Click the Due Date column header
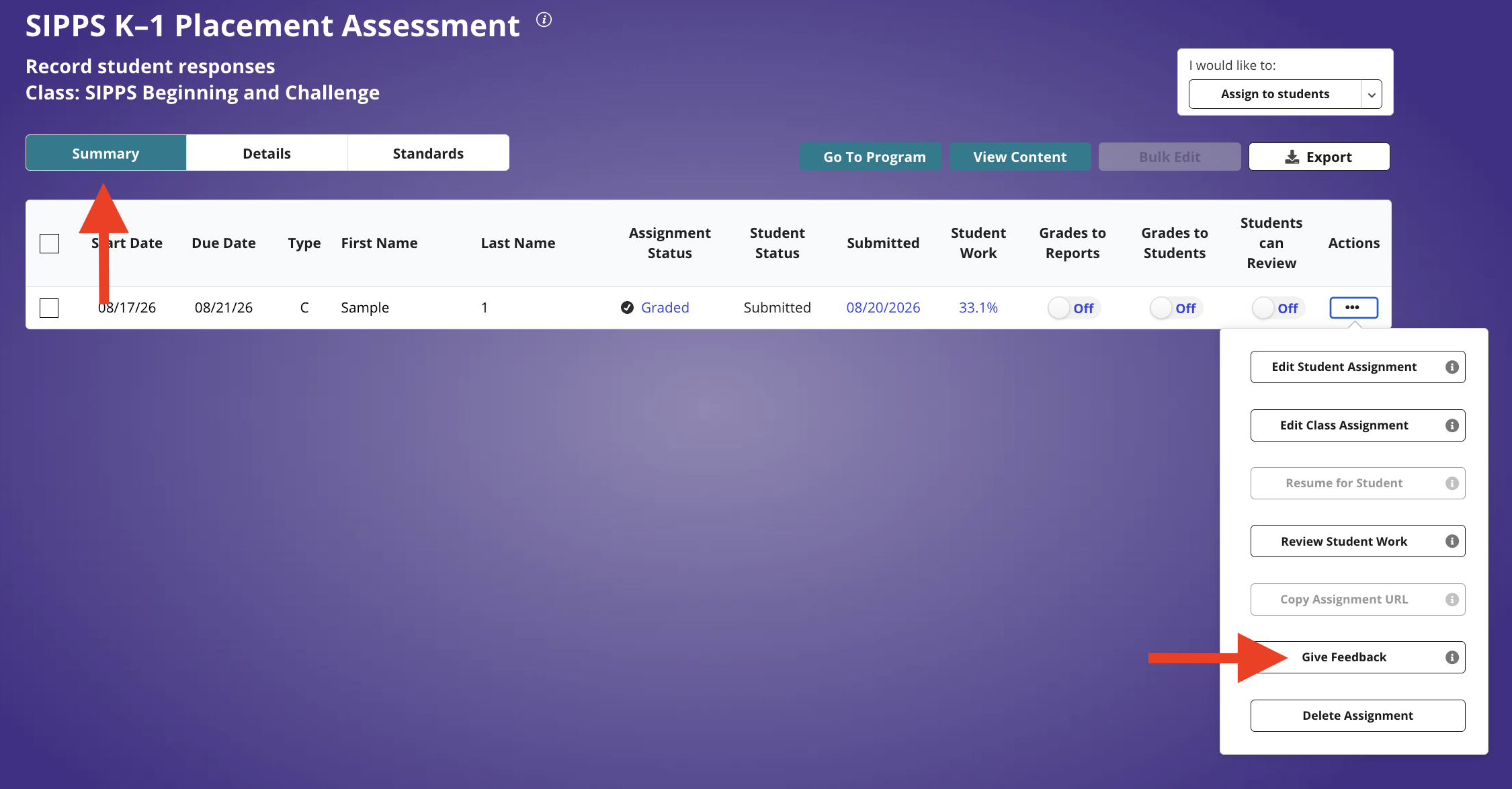 click(224, 243)
